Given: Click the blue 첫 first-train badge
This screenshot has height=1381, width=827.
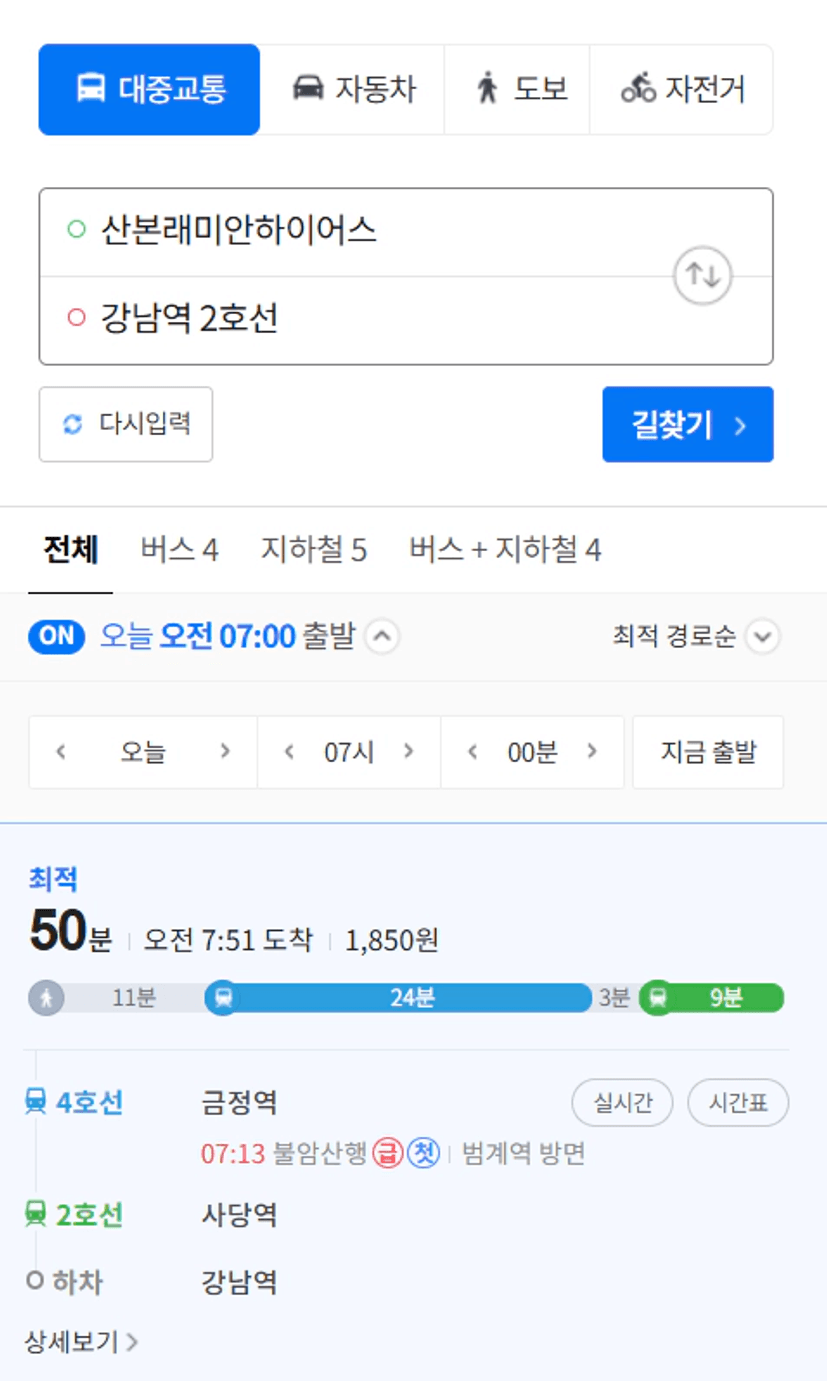Looking at the screenshot, I should tap(424, 1154).
